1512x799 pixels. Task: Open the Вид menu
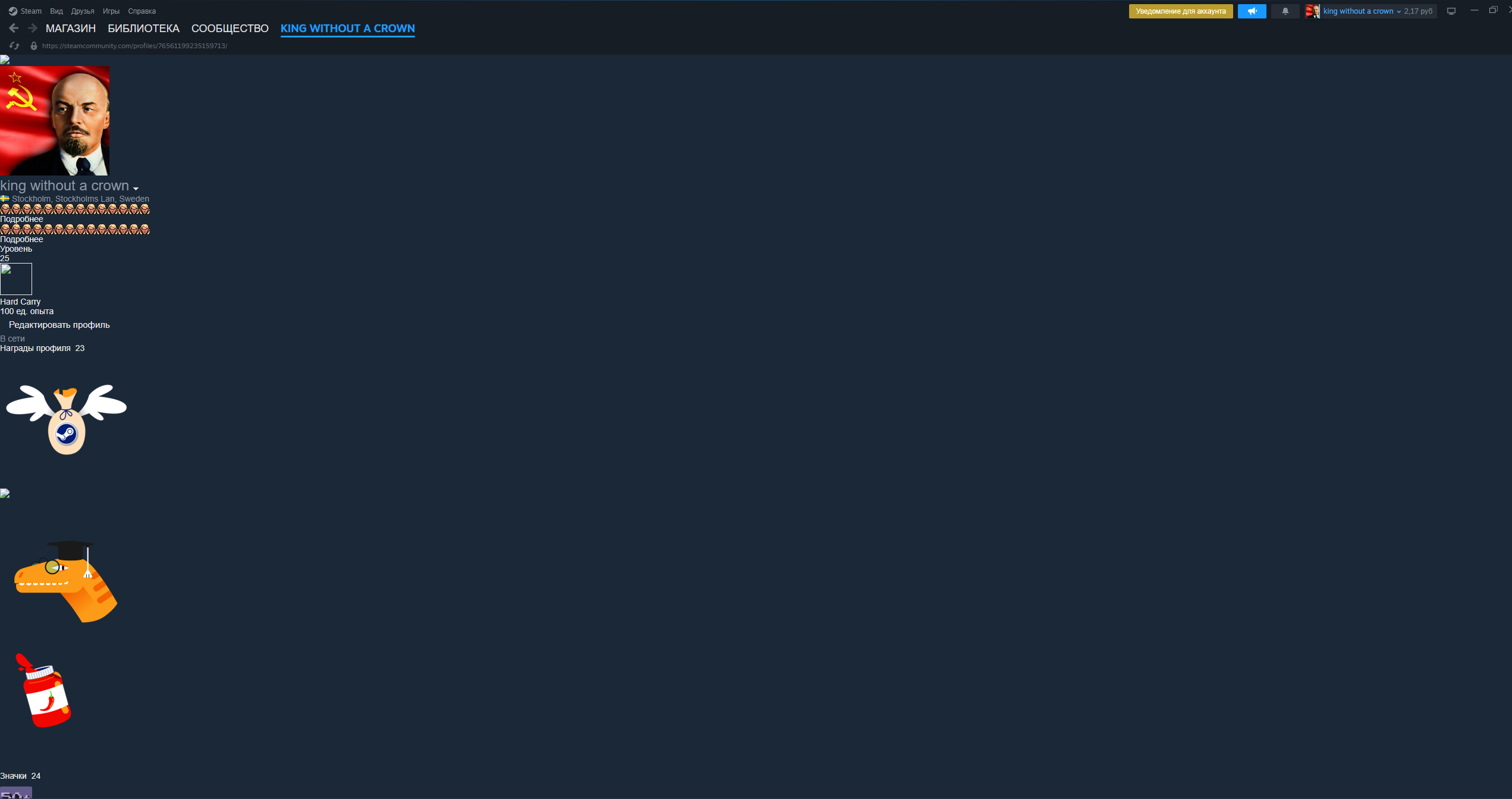click(x=56, y=11)
